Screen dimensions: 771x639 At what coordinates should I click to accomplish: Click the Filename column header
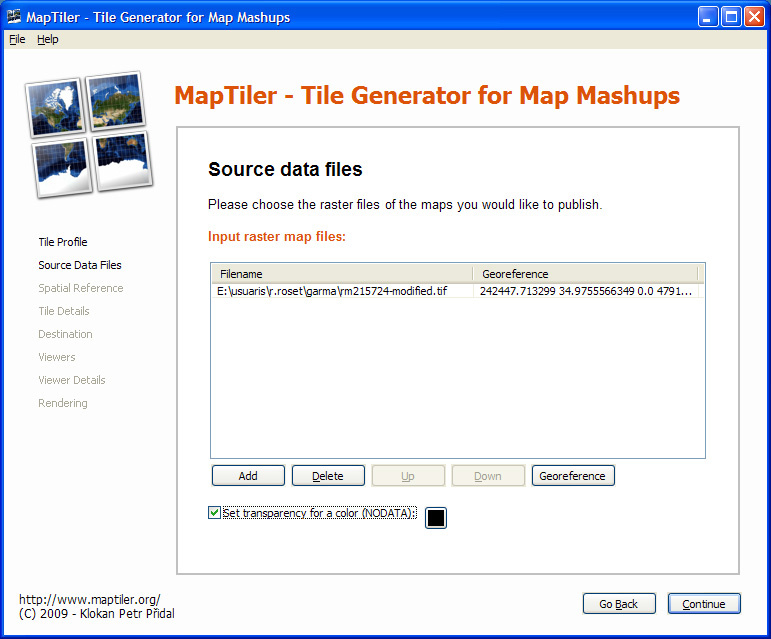click(342, 274)
